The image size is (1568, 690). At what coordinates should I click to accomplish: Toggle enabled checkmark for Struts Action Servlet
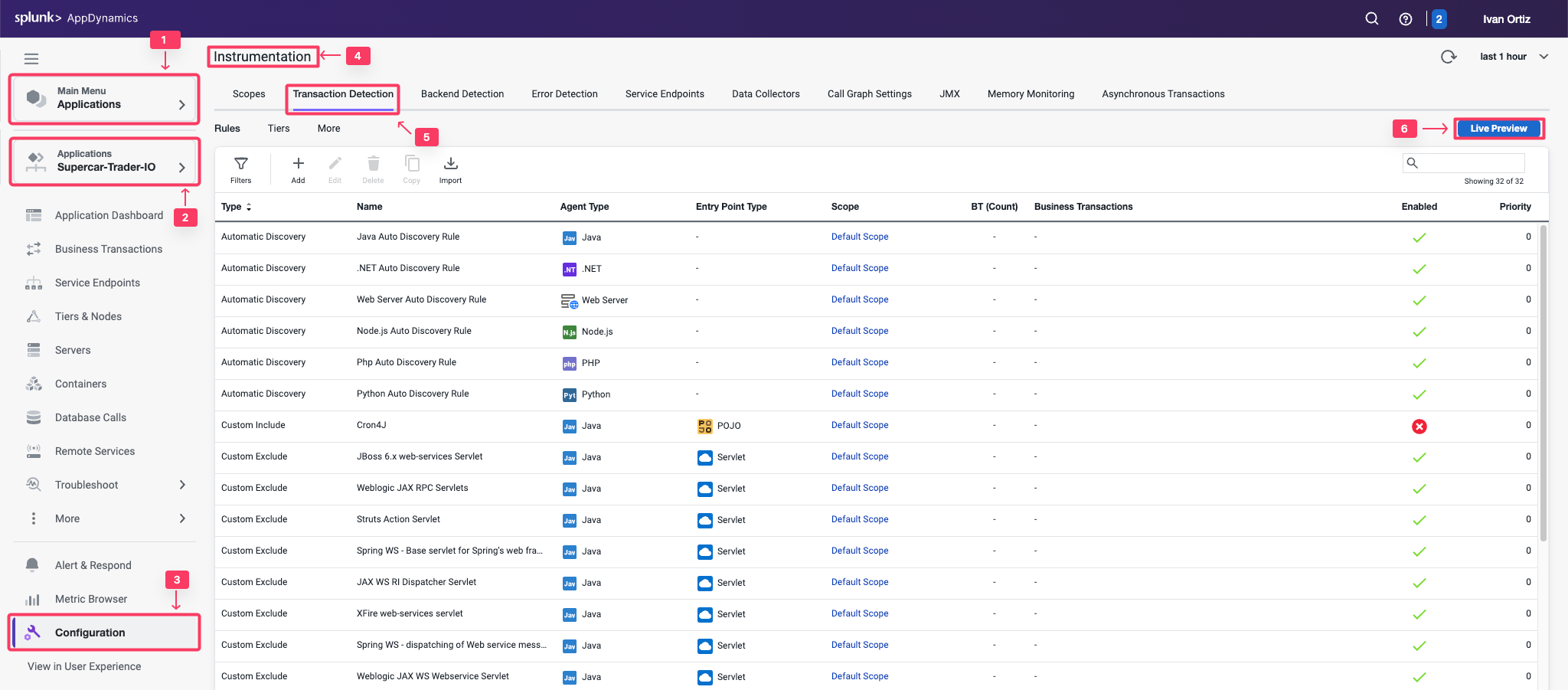(1419, 521)
